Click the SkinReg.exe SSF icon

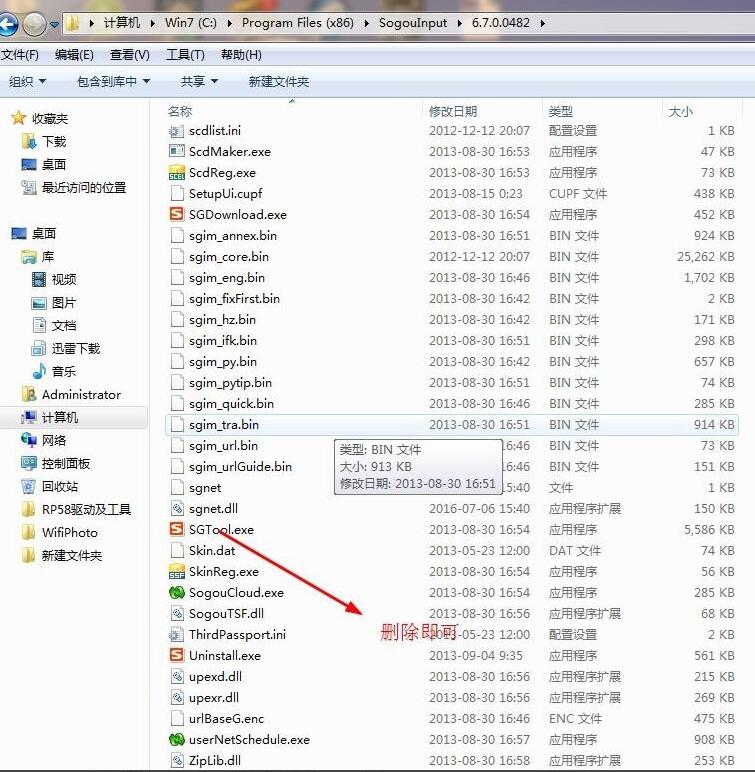click(176, 571)
